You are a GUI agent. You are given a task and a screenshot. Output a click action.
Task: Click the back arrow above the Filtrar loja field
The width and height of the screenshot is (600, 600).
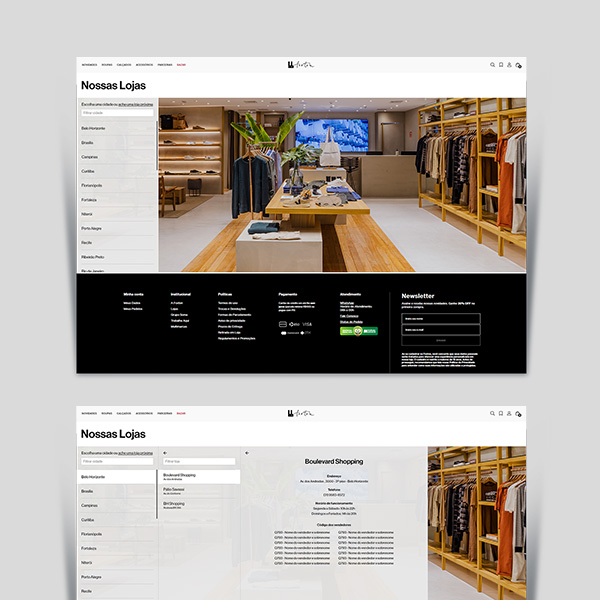click(x=165, y=452)
